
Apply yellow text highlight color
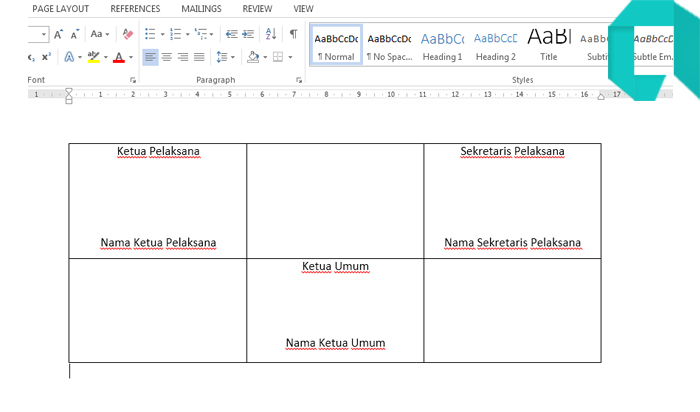(94, 57)
